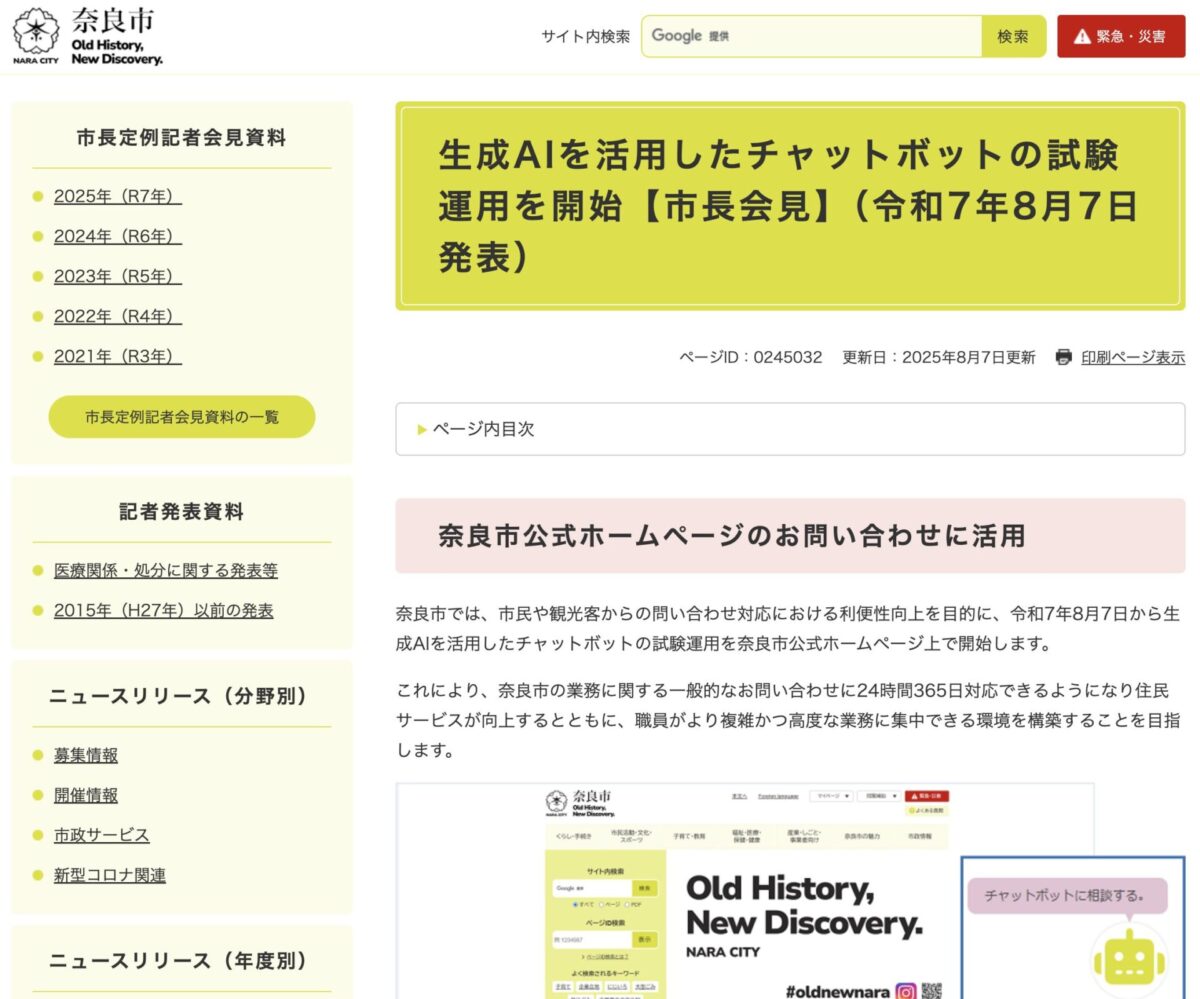This screenshot has width=1200, height=999.
Task: Click the 記者発表資料 sidebar heading
Action: click(182, 512)
